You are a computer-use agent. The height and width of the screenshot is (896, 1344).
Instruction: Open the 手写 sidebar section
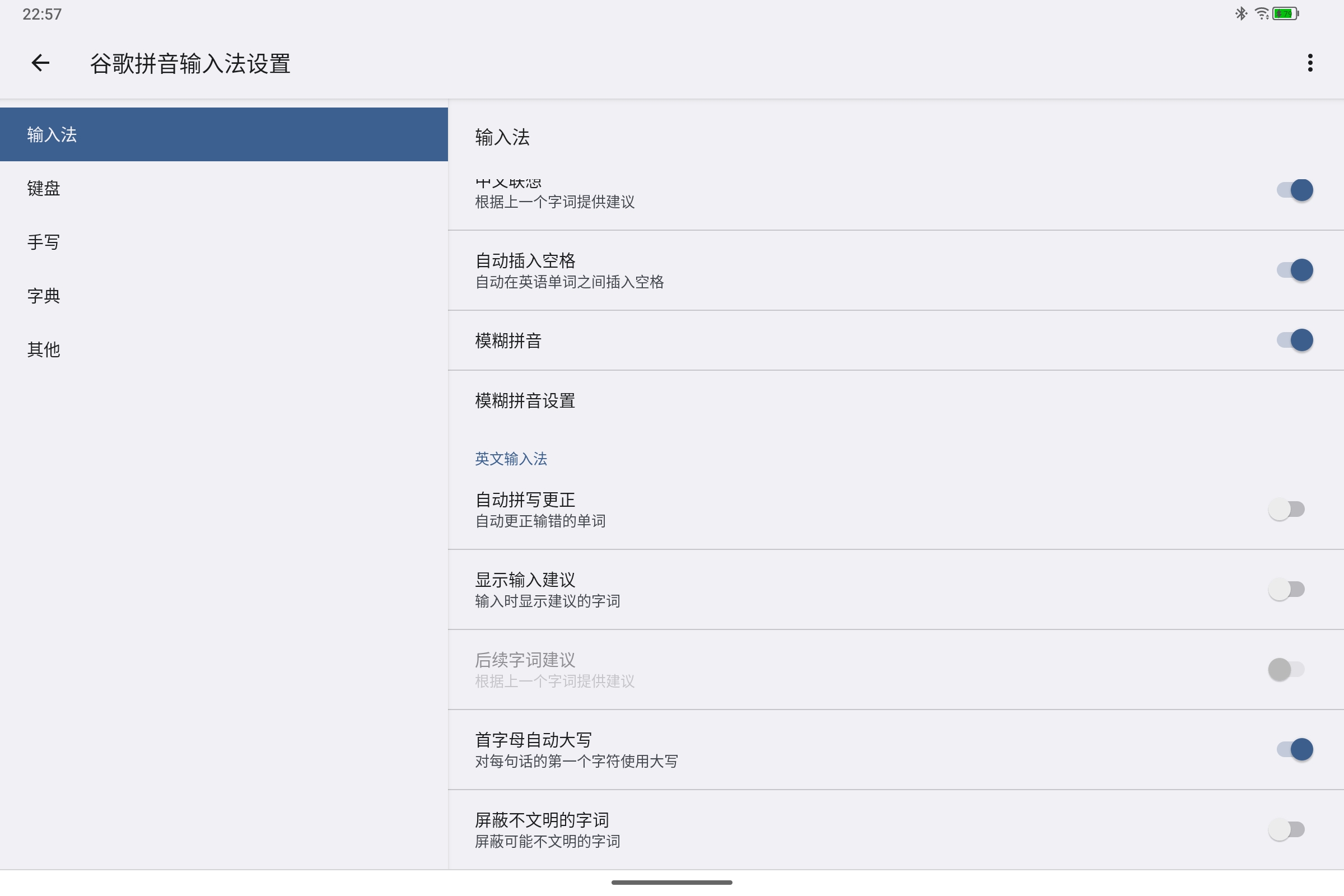point(224,242)
